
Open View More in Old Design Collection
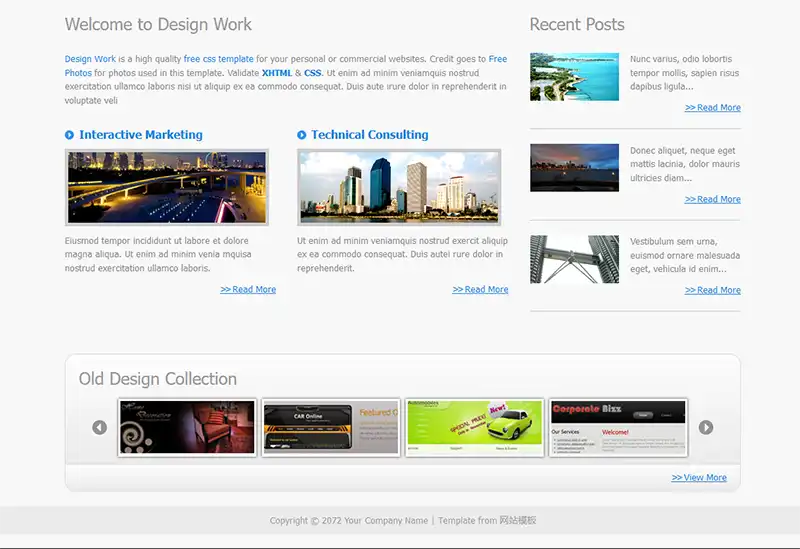pyautogui.click(x=699, y=477)
